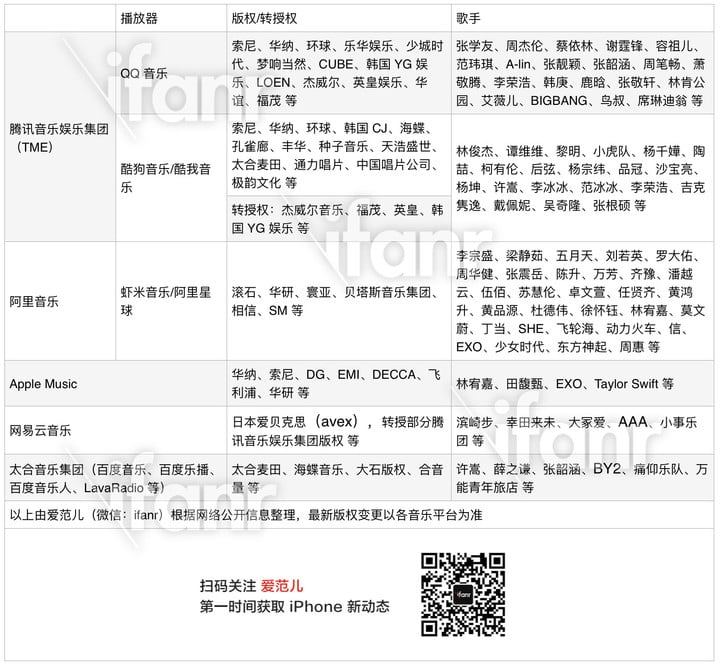Select the '虾米音乐/阿里星球' cell
Image resolution: width=720 pixels, height=666 pixels.
(171, 301)
